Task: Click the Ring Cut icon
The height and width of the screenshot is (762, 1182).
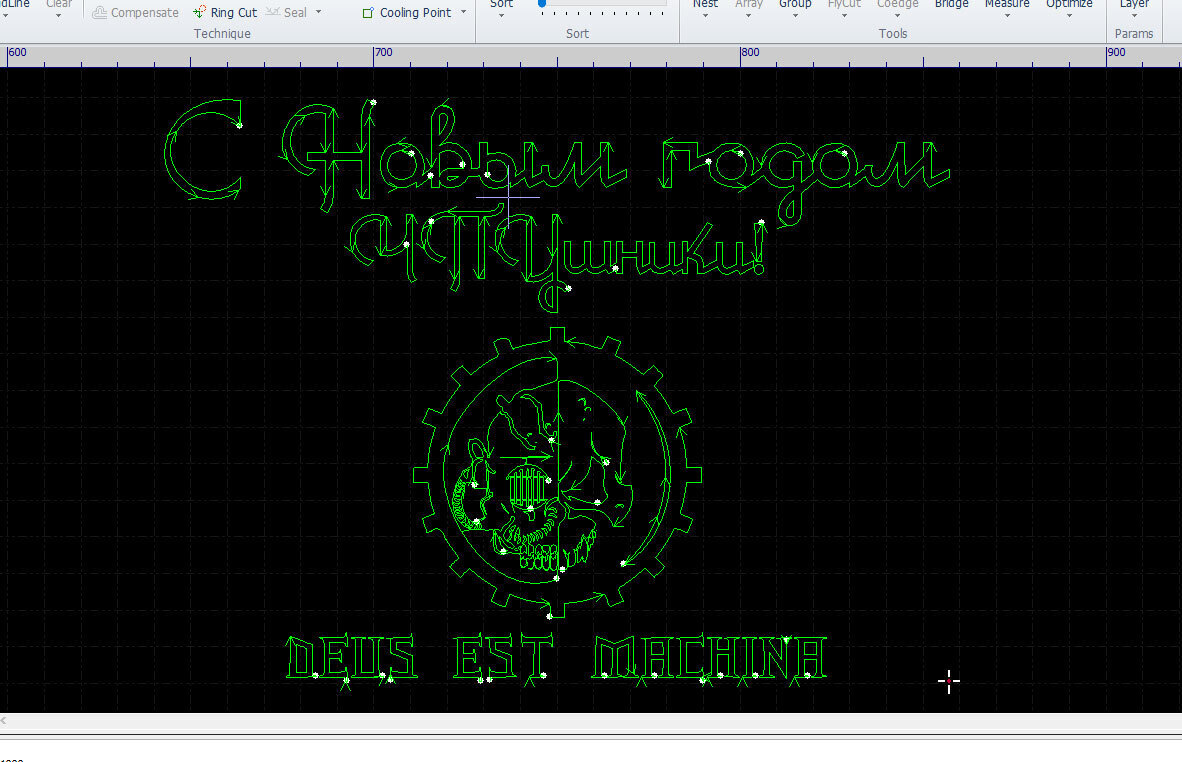Action: pos(200,12)
